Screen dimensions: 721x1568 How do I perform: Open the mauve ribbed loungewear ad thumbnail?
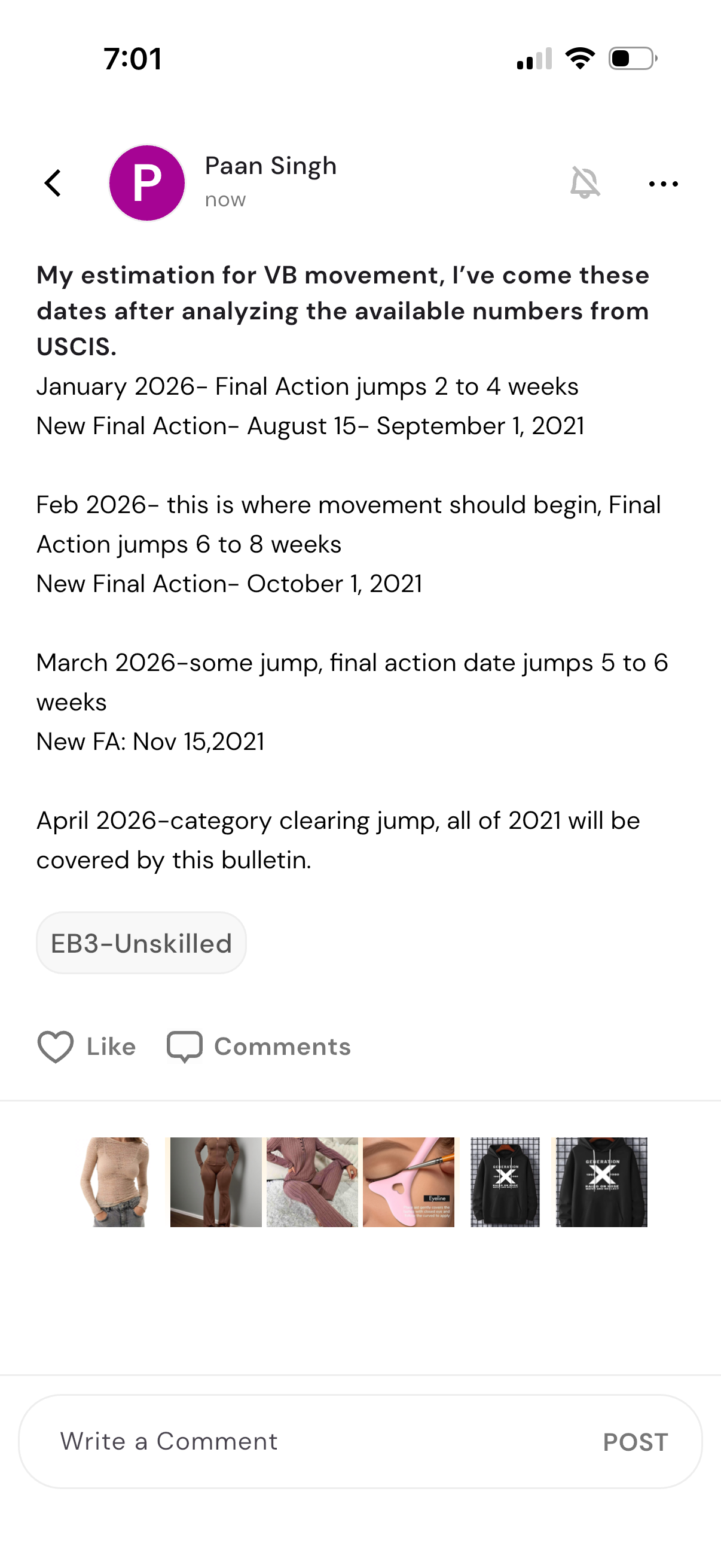click(312, 1182)
